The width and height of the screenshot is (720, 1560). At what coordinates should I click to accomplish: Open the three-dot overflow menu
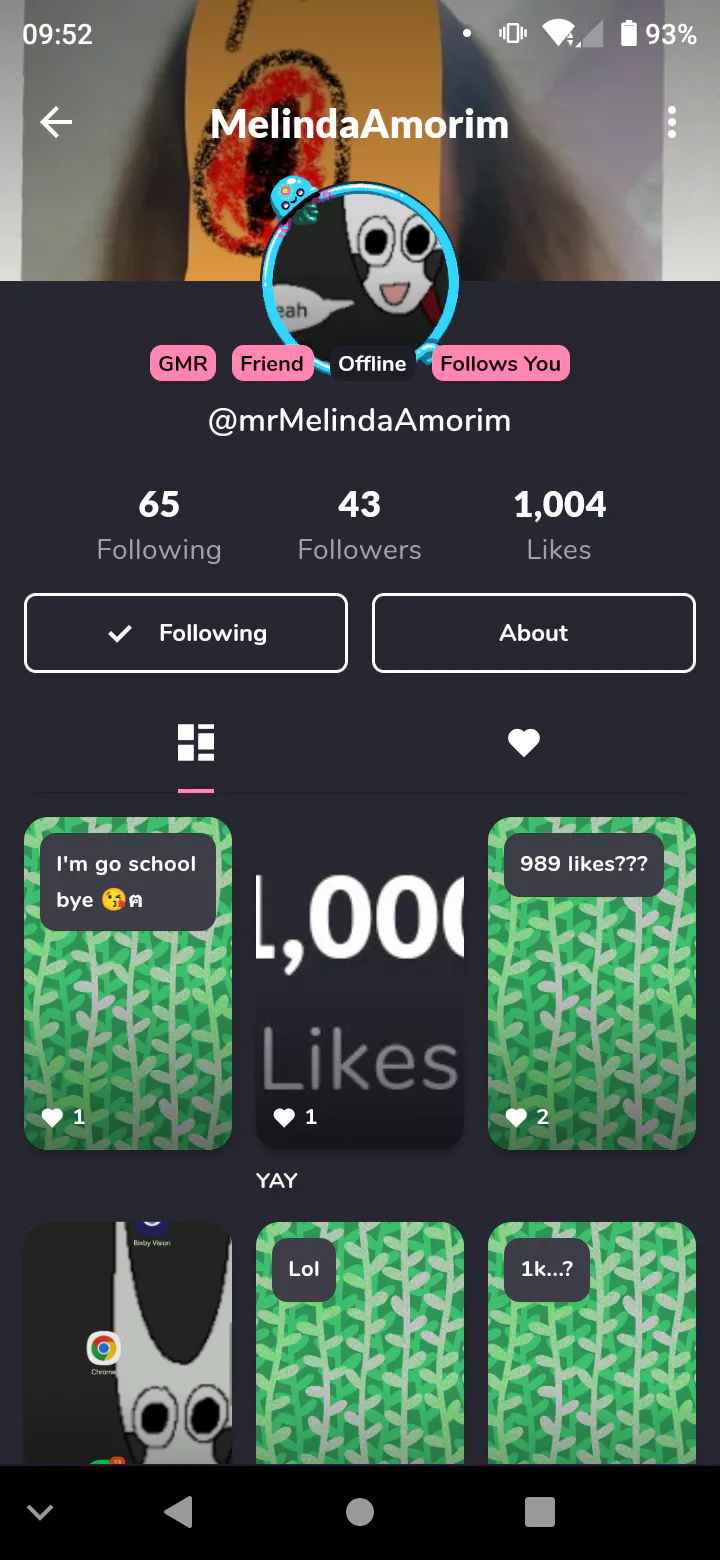[x=672, y=123]
